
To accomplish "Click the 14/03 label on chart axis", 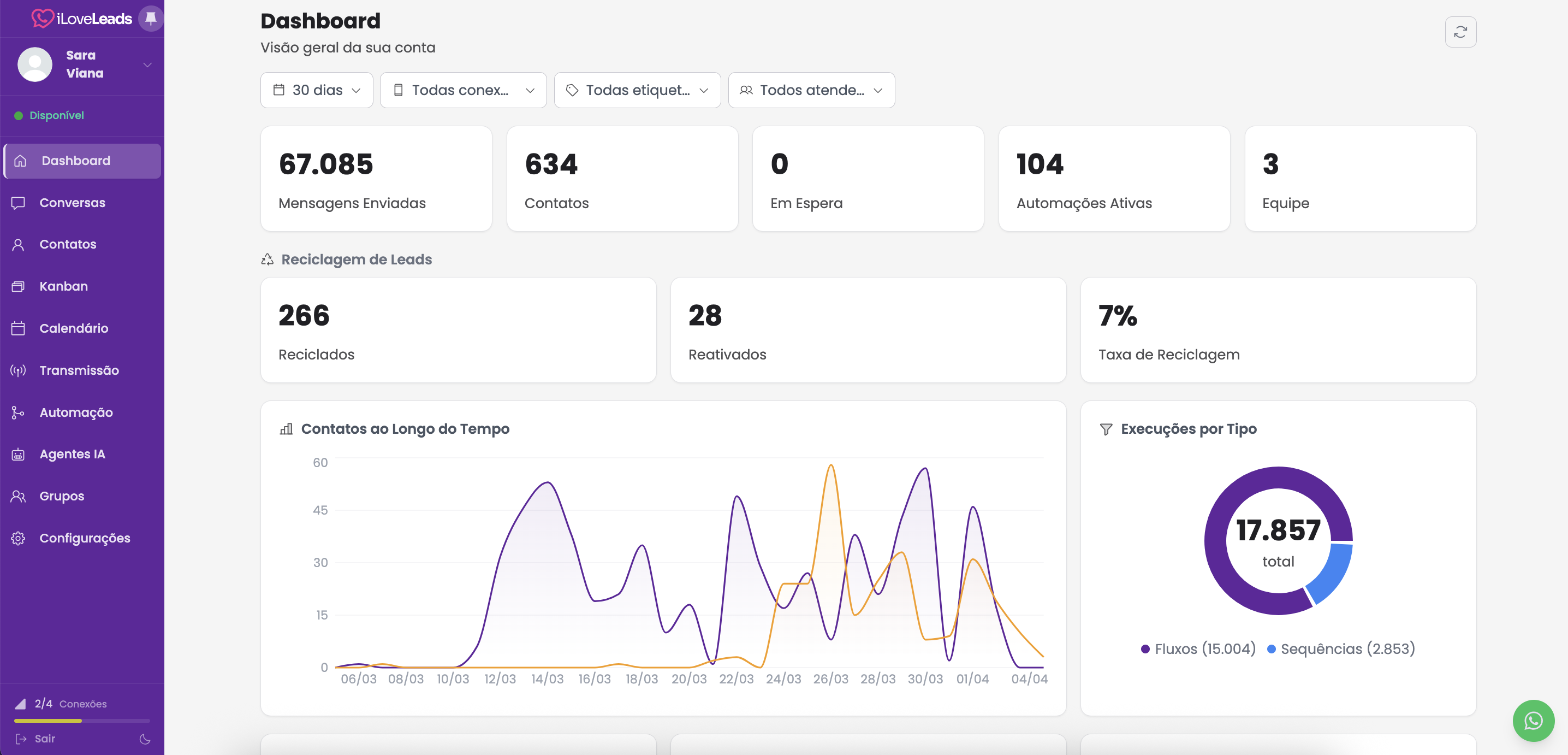I will tap(547, 679).
